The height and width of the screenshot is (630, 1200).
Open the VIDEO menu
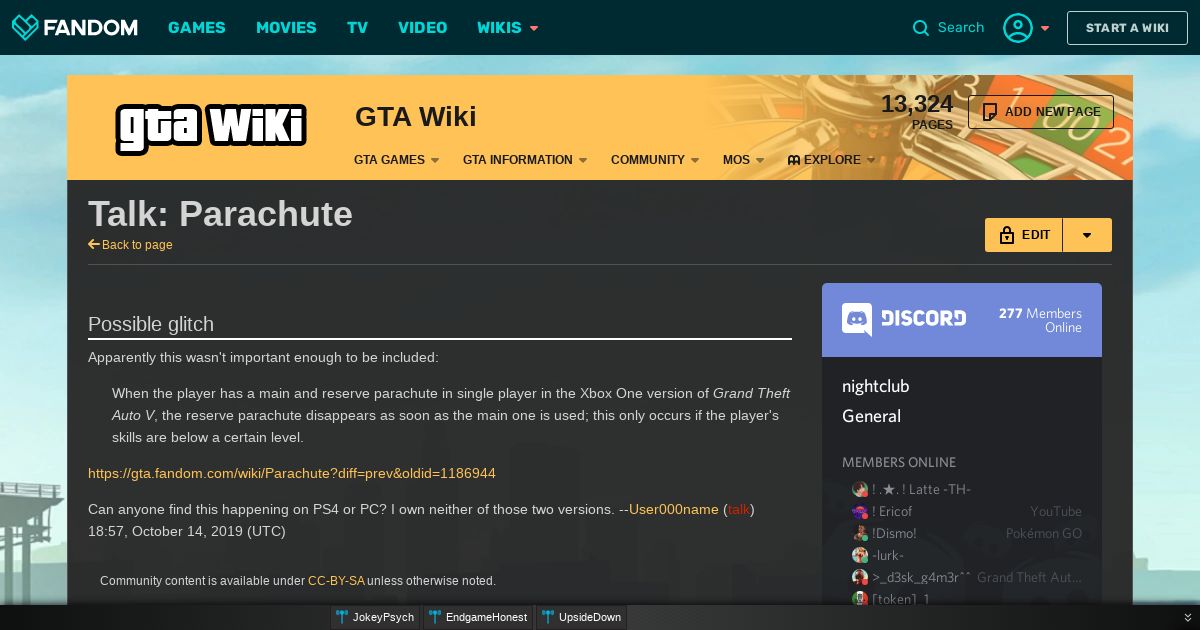click(423, 28)
